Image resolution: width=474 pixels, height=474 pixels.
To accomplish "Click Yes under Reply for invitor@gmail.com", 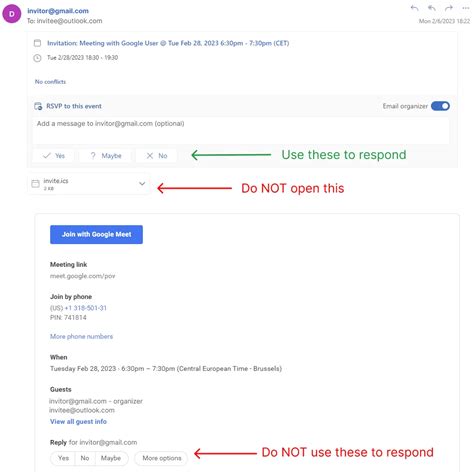I will (x=63, y=458).
